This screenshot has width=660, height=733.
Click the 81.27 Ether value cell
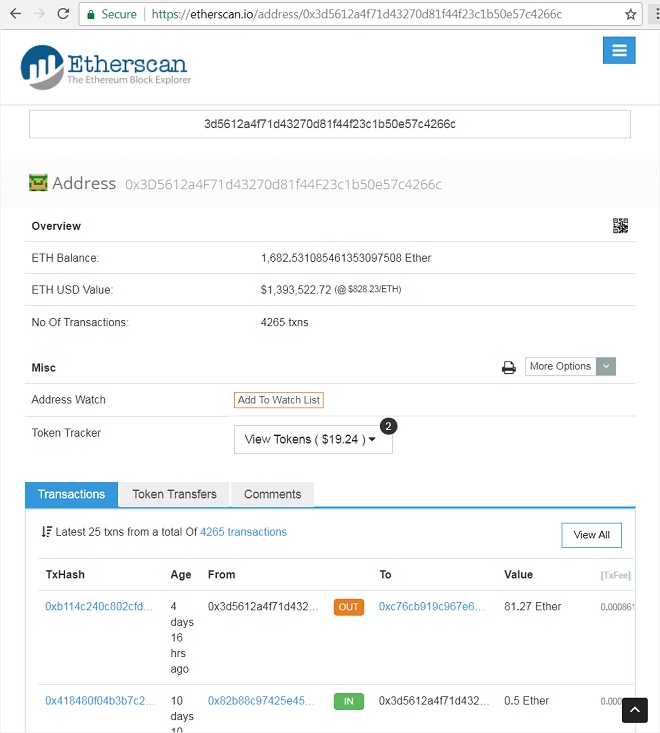tap(532, 607)
